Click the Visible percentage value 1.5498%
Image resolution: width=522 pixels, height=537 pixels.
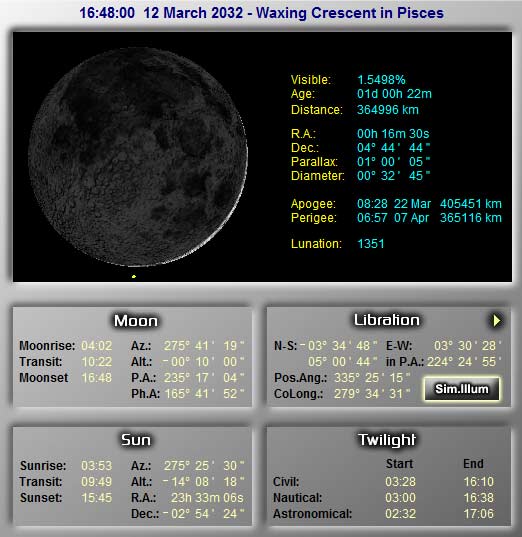(x=381, y=80)
